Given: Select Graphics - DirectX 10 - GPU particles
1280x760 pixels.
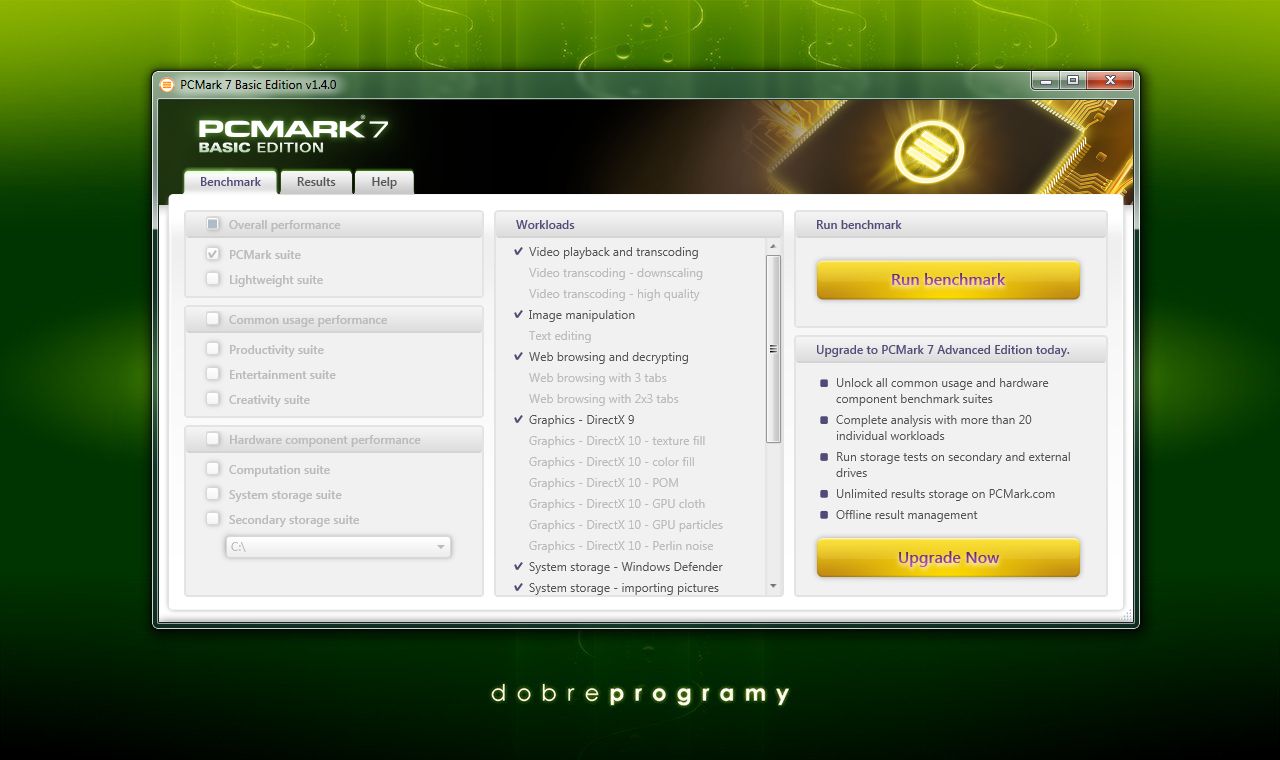Looking at the screenshot, I should click(x=625, y=525).
